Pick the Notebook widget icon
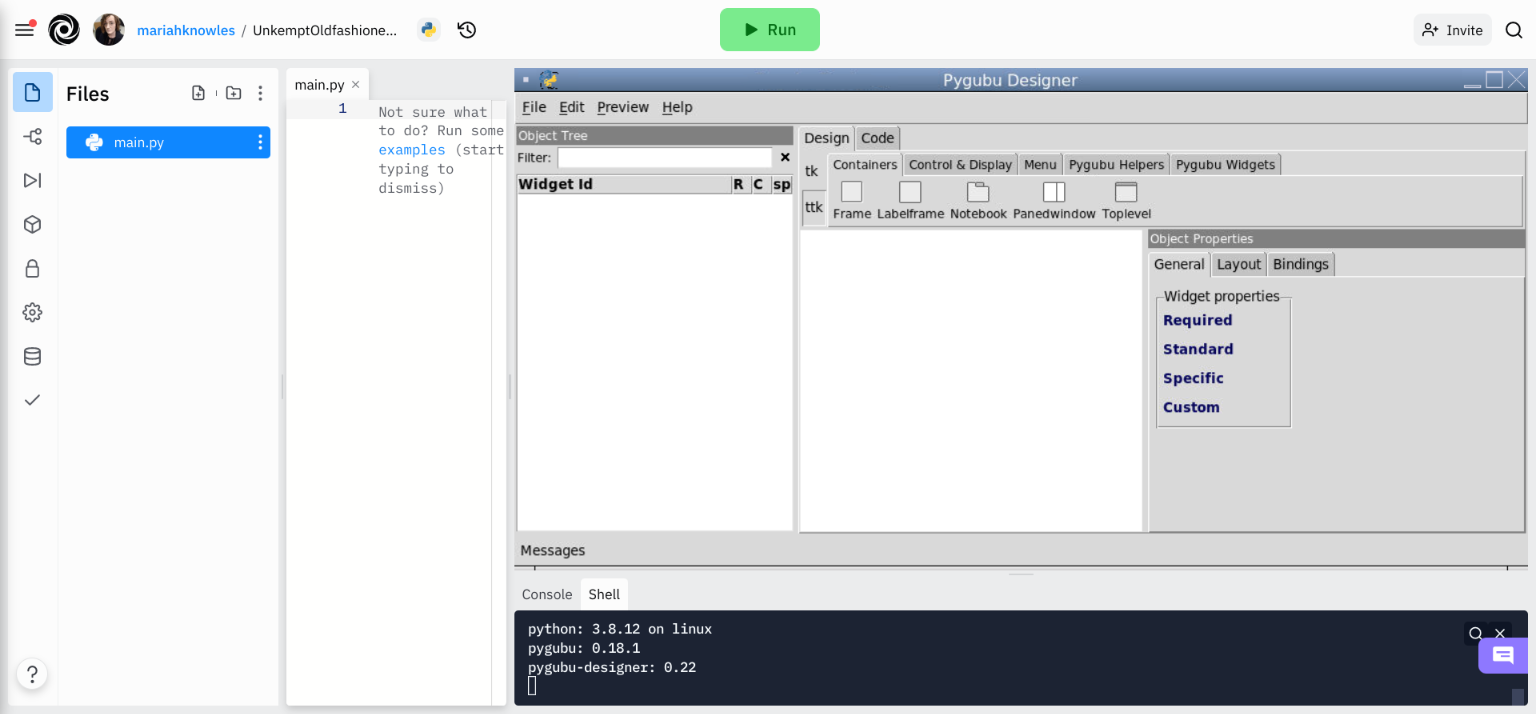 tap(978, 192)
